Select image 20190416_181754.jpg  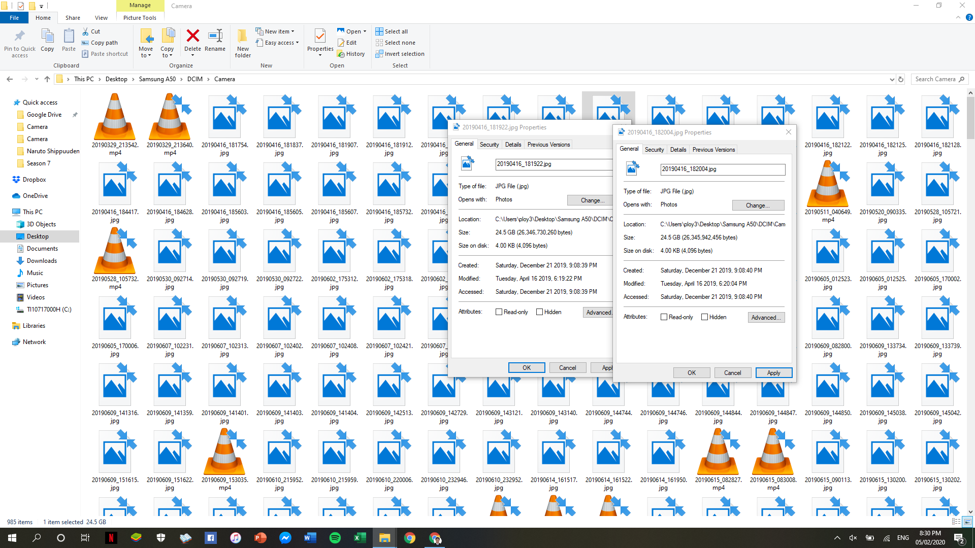pos(224,124)
